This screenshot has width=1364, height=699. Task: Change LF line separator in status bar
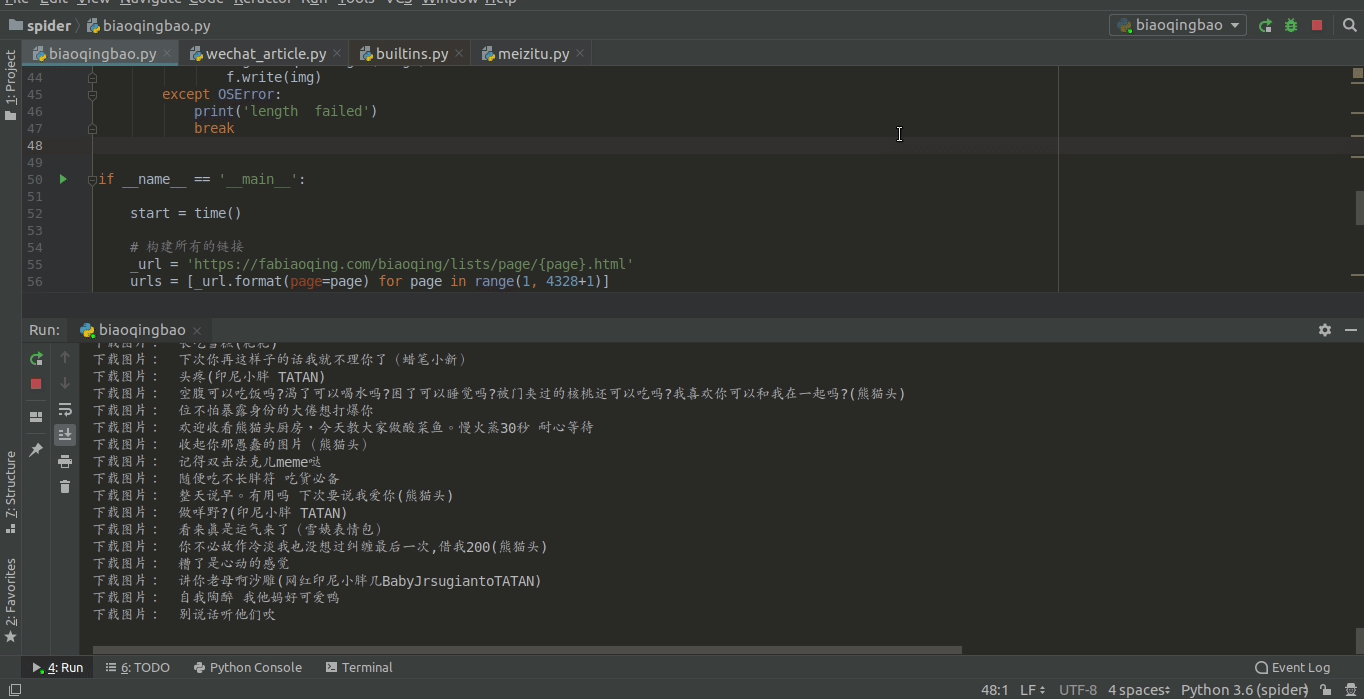pos(1033,690)
